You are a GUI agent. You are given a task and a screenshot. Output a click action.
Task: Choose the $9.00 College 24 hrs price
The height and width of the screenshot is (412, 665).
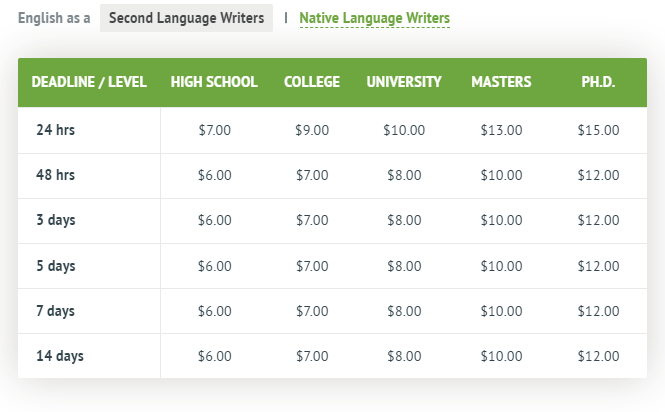click(x=312, y=130)
